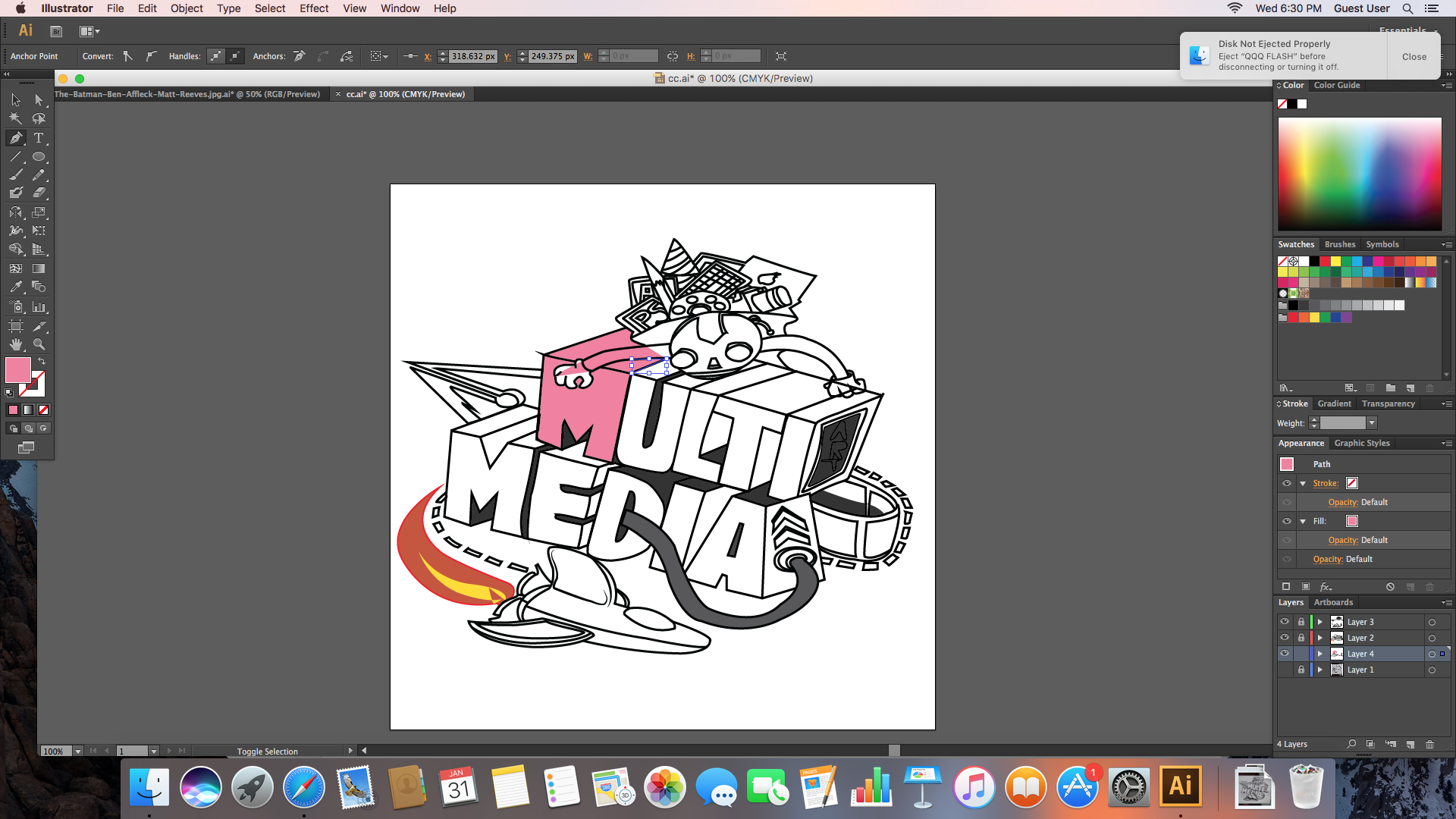
Task: Select the Hand tool
Action: [x=16, y=344]
